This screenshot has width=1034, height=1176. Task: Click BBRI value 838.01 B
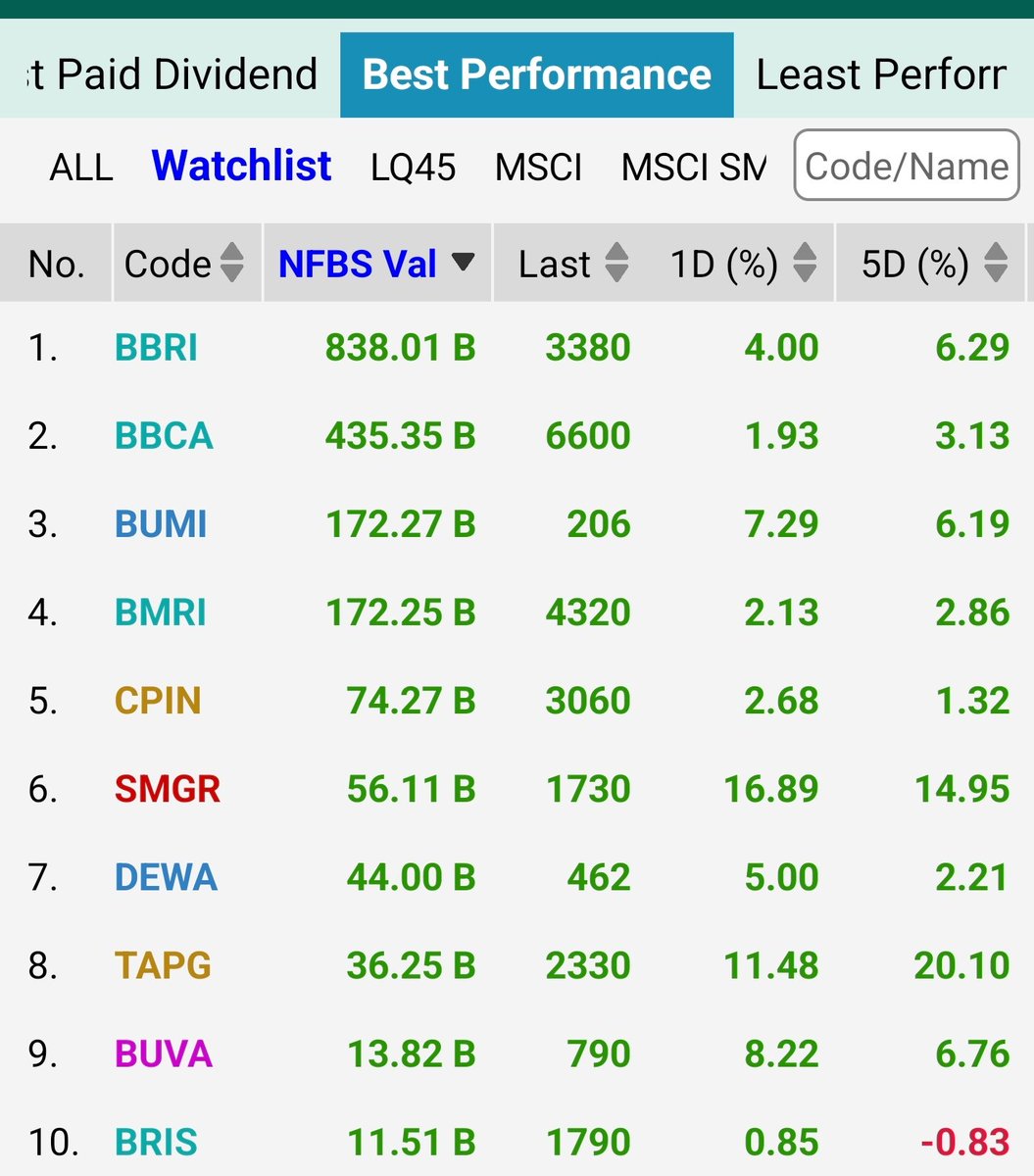click(401, 348)
